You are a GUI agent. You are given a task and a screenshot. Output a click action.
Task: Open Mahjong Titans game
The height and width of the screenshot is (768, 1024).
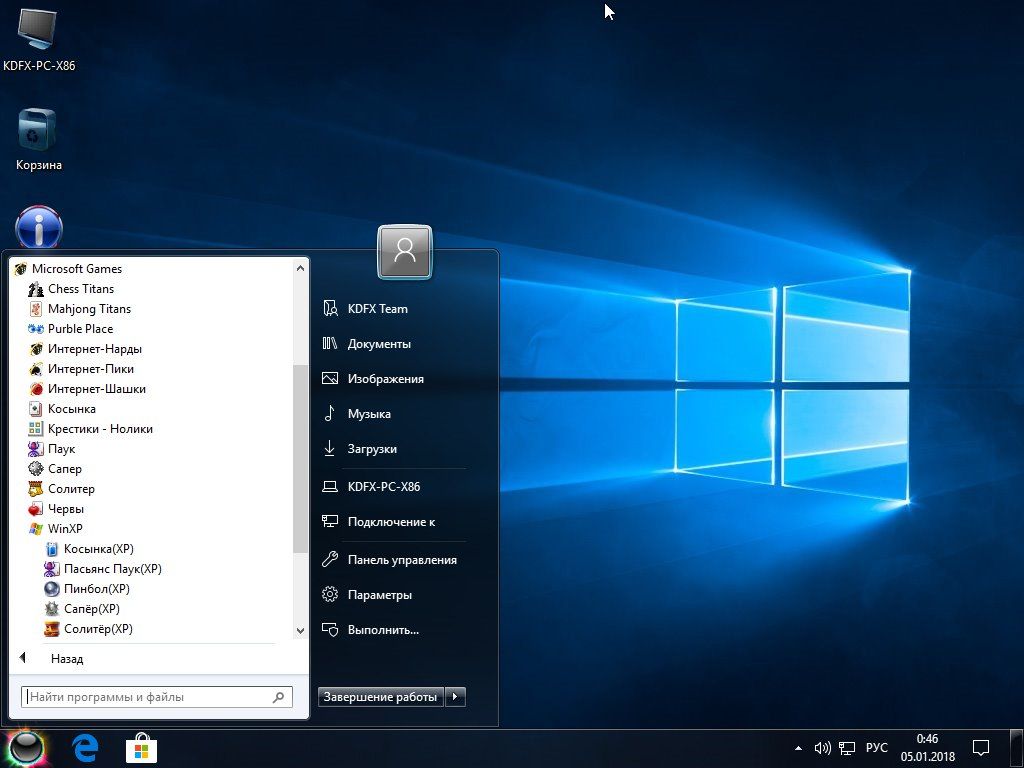(88, 309)
